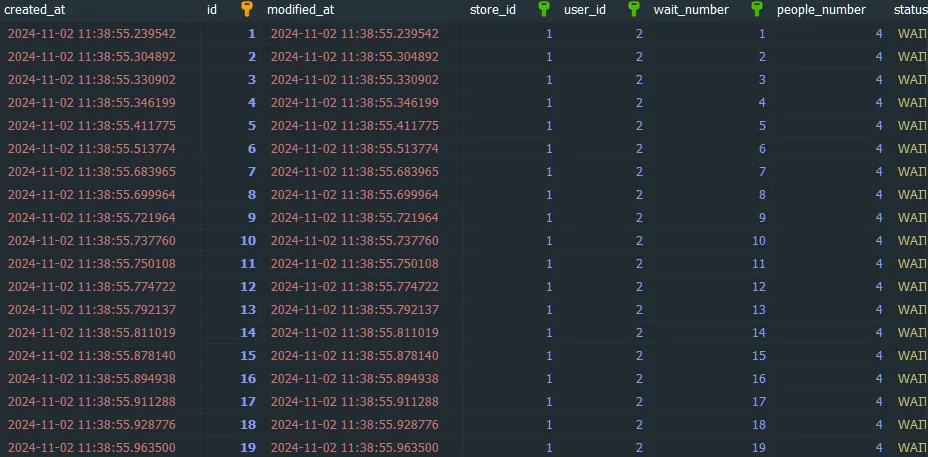Sort by the created_at column header
This screenshot has height=457, width=928.
pos(34,10)
